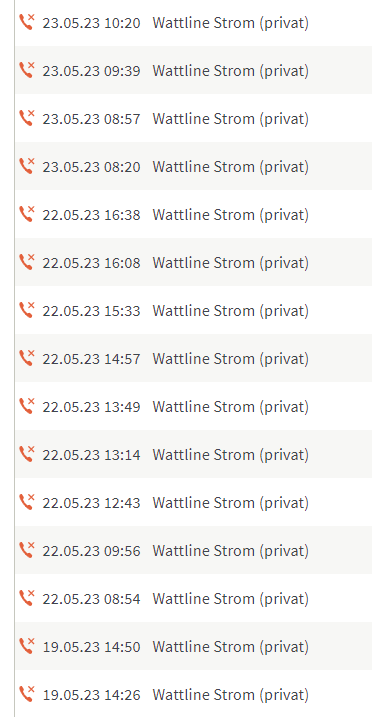Open Wattline Strom entry from 19.05.23 14:26
The image size is (372, 717).
pos(231,695)
